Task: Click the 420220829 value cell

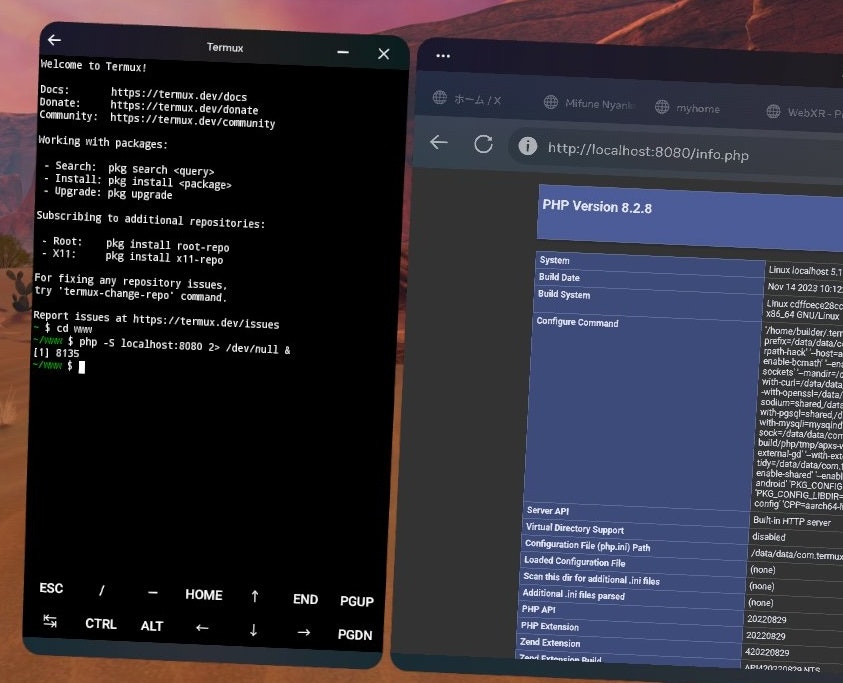Action: 767,652
